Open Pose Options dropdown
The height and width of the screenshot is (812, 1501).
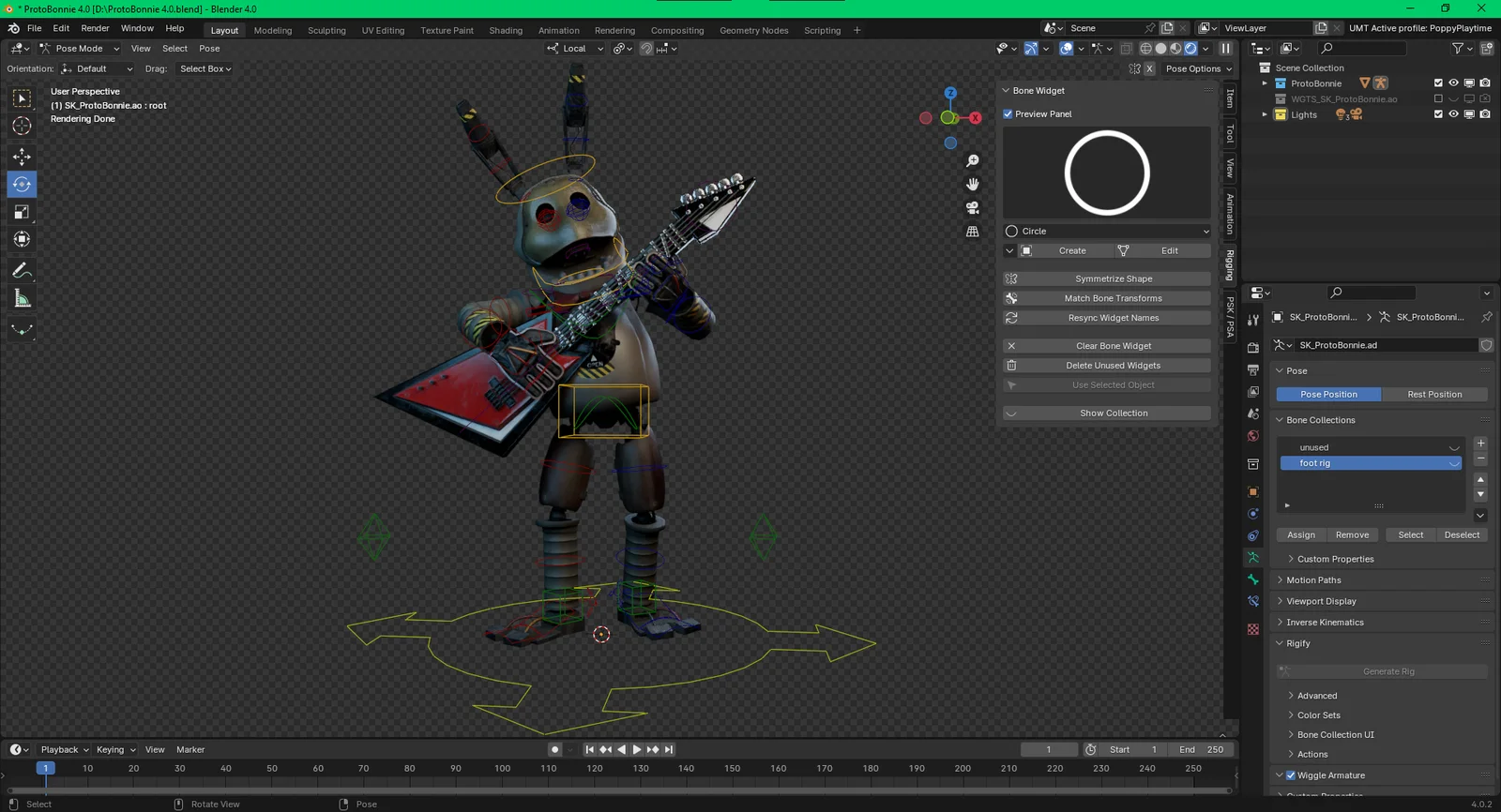point(1198,69)
